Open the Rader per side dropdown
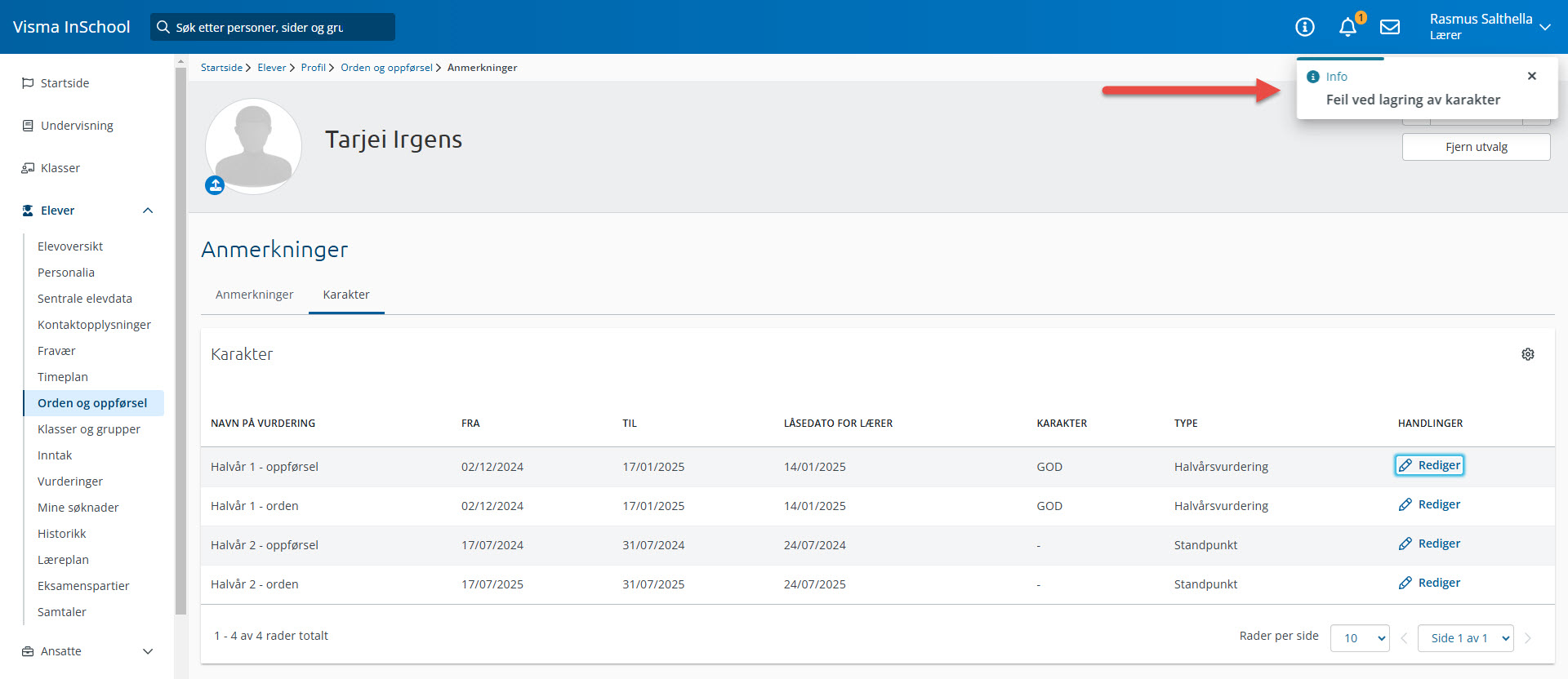 [x=1360, y=638]
